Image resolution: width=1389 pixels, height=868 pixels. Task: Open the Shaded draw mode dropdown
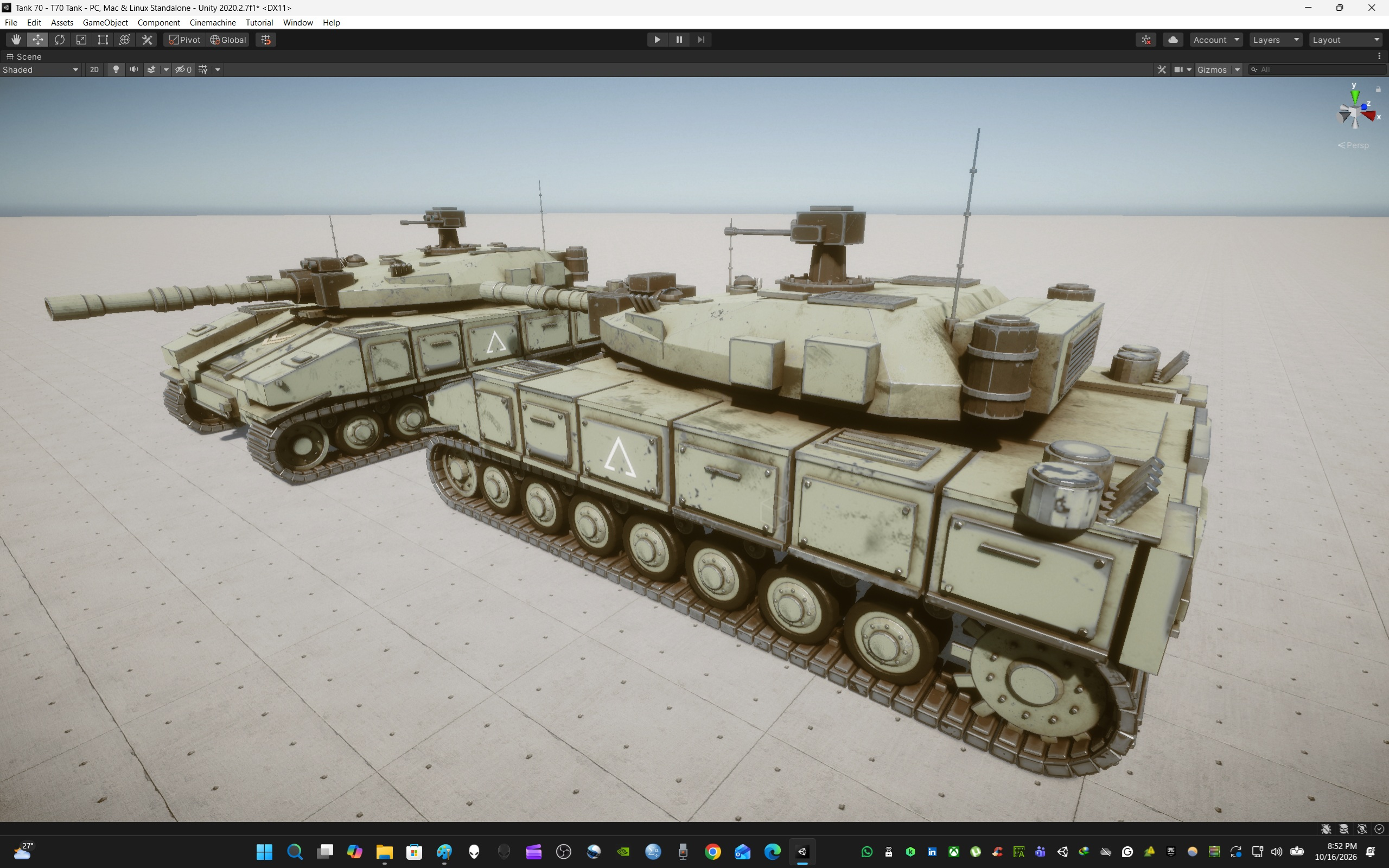pos(40,69)
